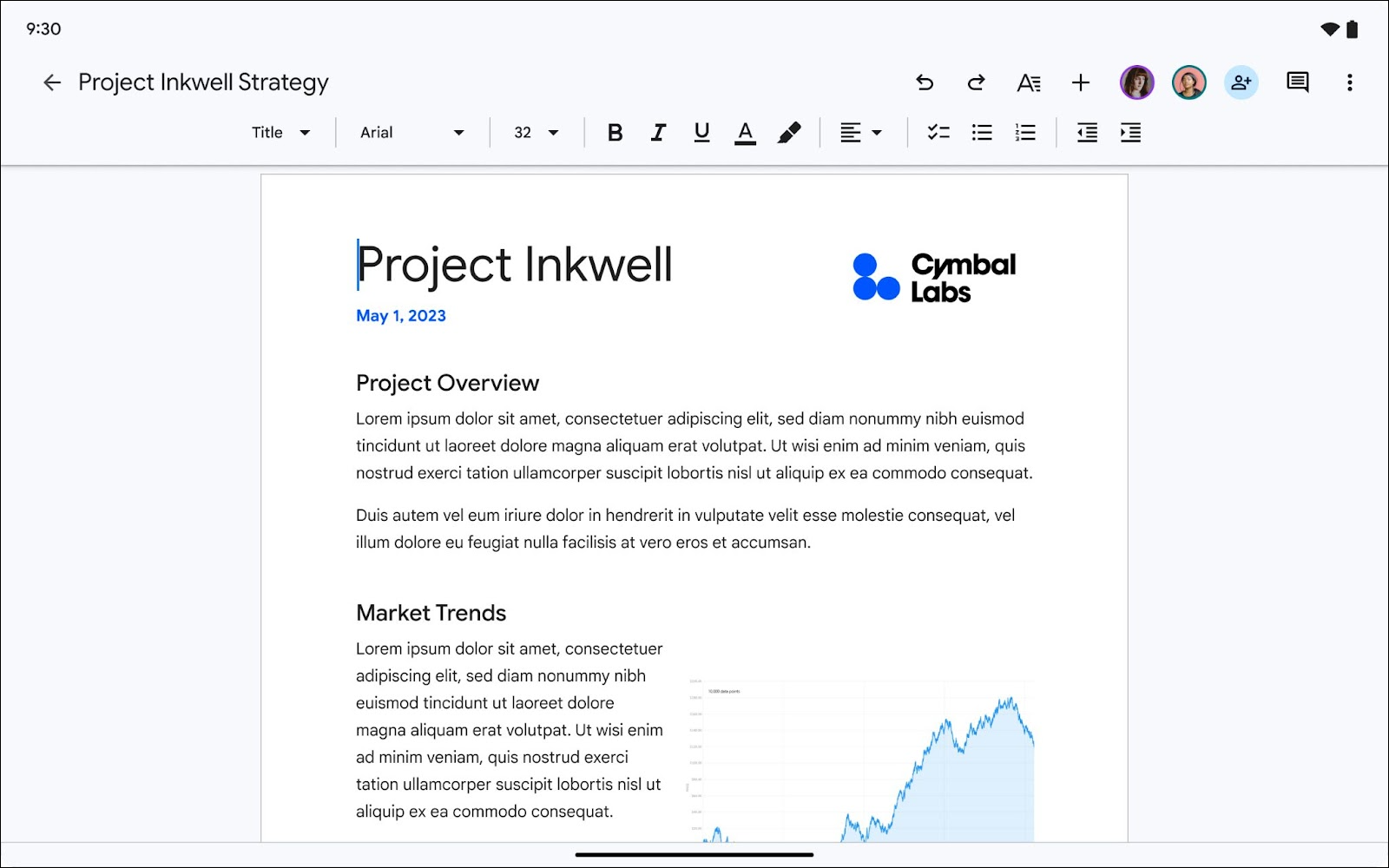Insert new content with the plus icon
Viewport: 1389px width, 868px height.
coord(1080,82)
